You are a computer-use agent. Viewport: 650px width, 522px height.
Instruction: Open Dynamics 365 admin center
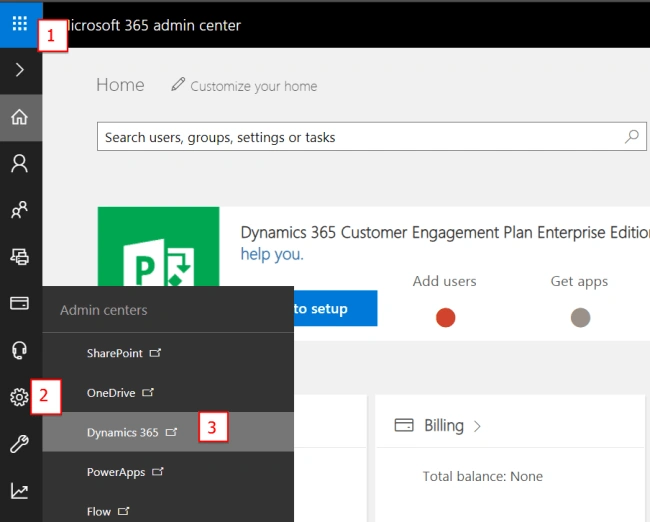click(168, 432)
